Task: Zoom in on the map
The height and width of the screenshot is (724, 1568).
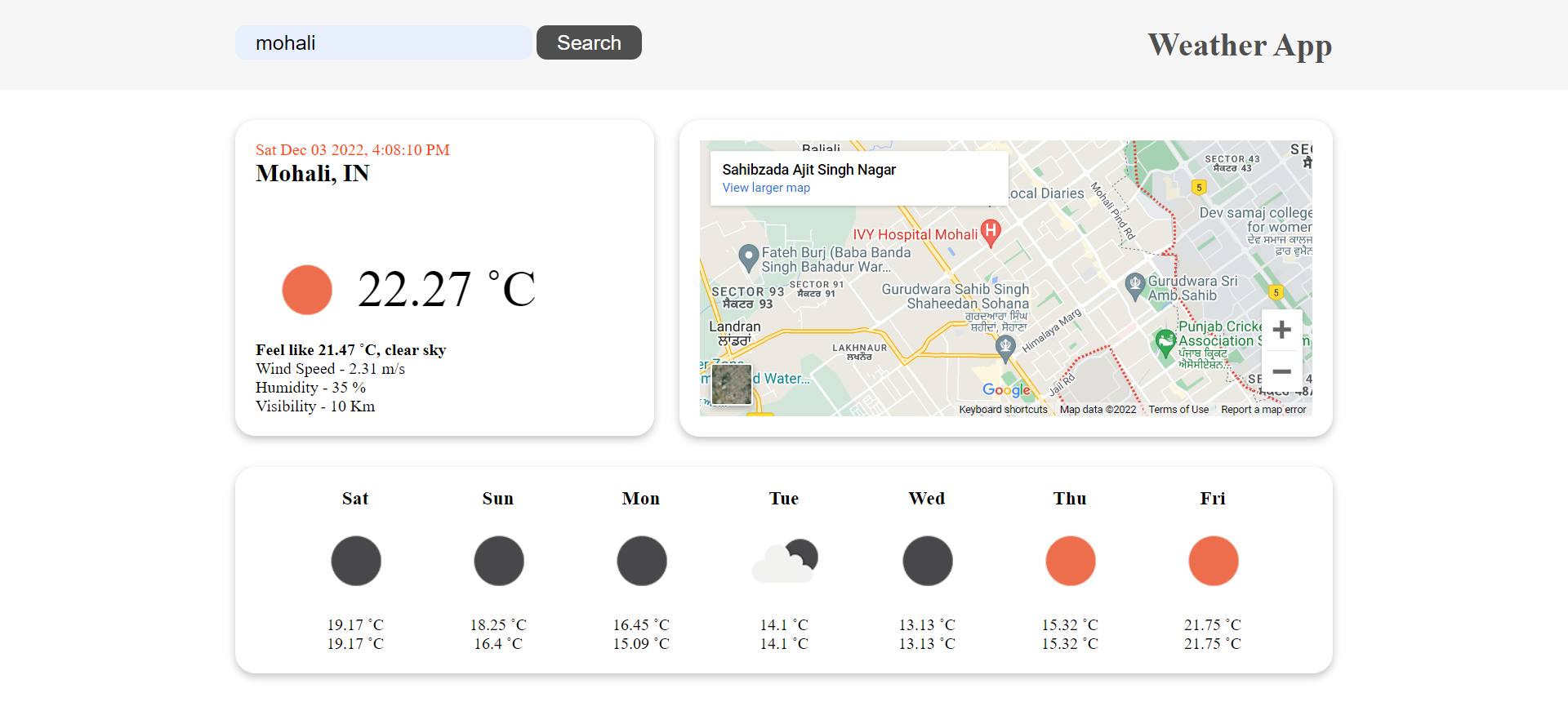Action: pos(1281,330)
